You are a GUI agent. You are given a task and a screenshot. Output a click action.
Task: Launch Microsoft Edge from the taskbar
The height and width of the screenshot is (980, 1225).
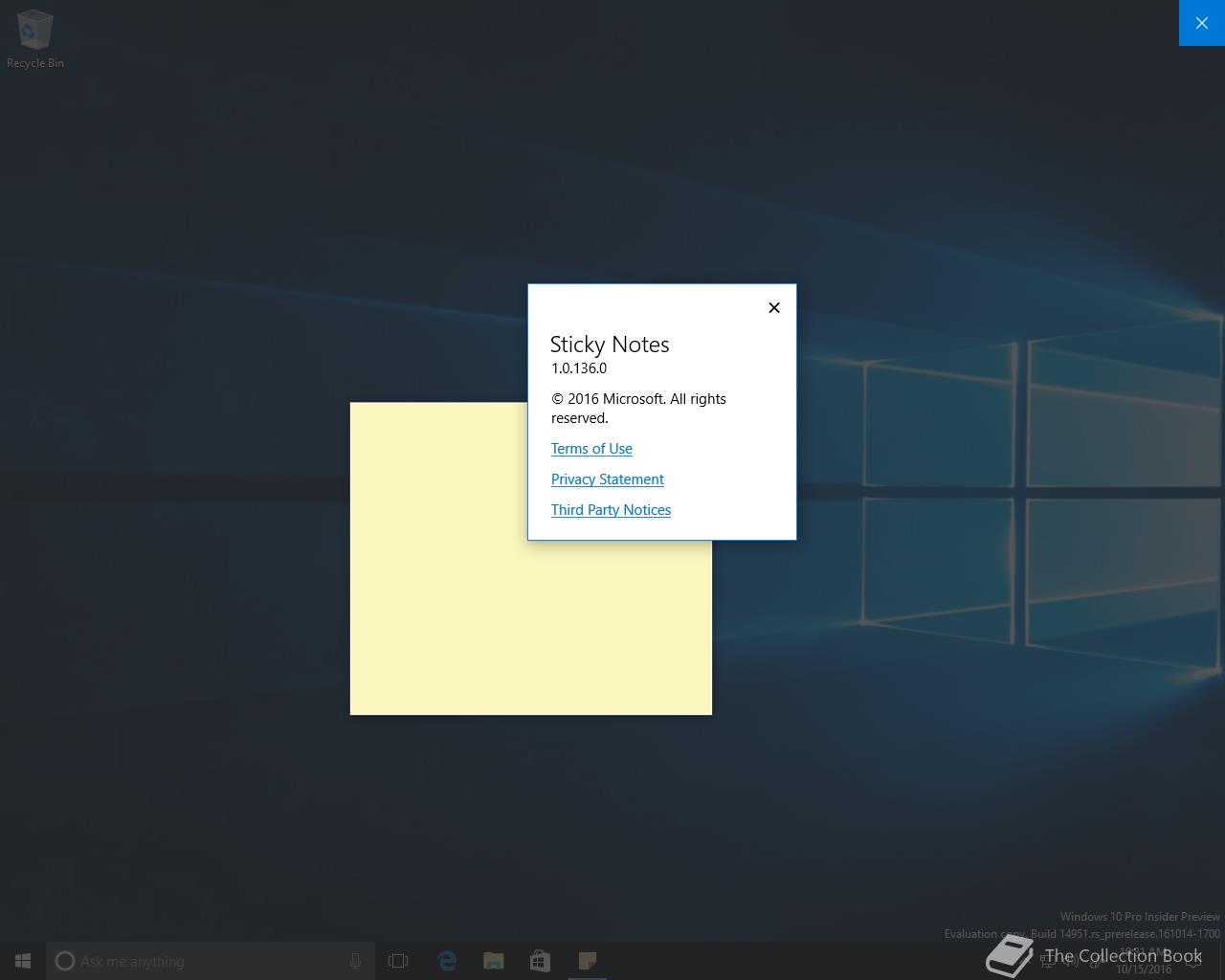pyautogui.click(x=446, y=961)
